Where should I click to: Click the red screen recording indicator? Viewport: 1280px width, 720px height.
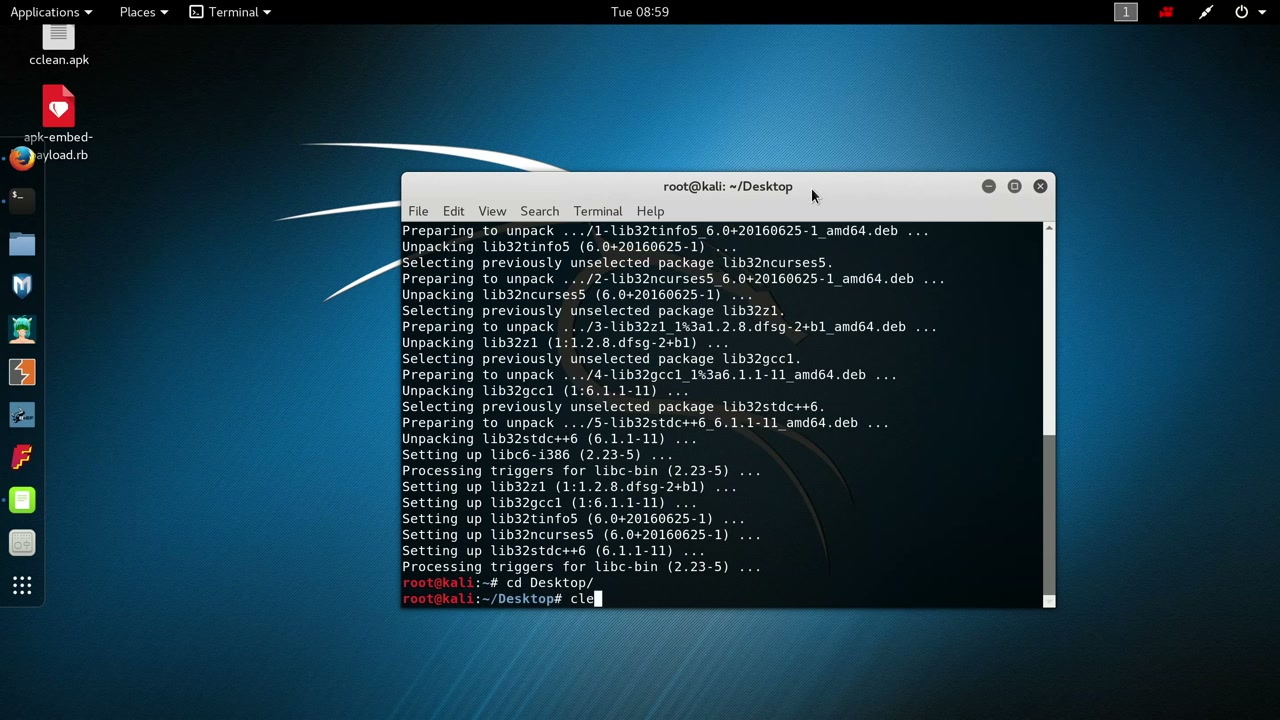(x=1166, y=12)
